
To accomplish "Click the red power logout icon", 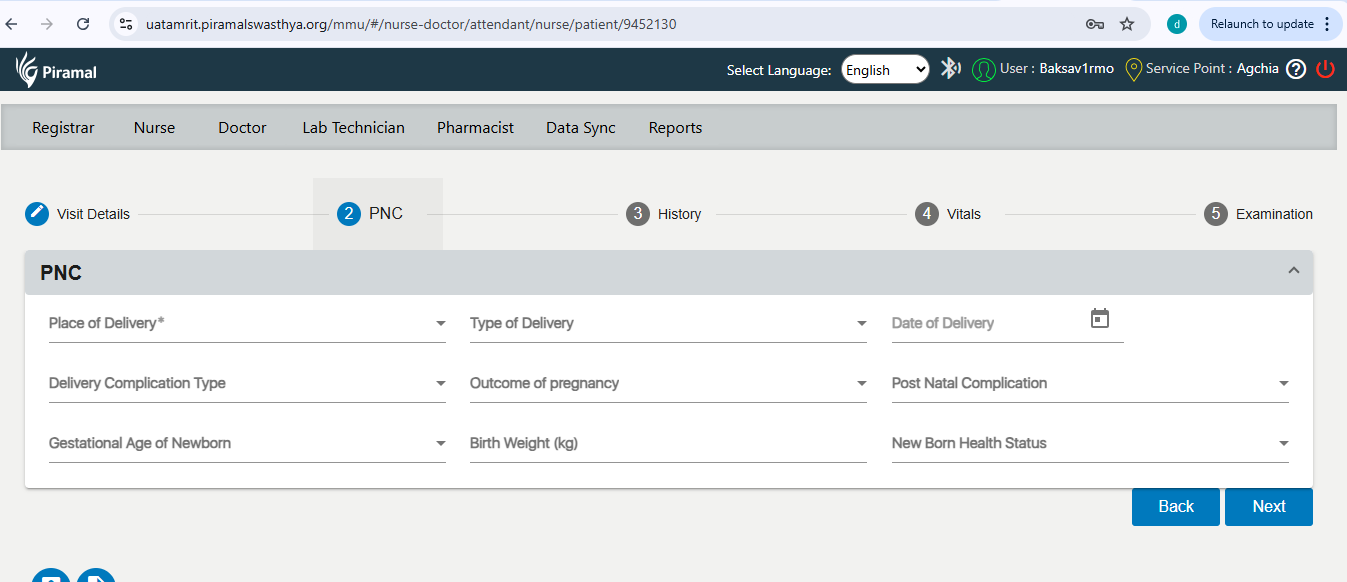I will click(x=1325, y=69).
